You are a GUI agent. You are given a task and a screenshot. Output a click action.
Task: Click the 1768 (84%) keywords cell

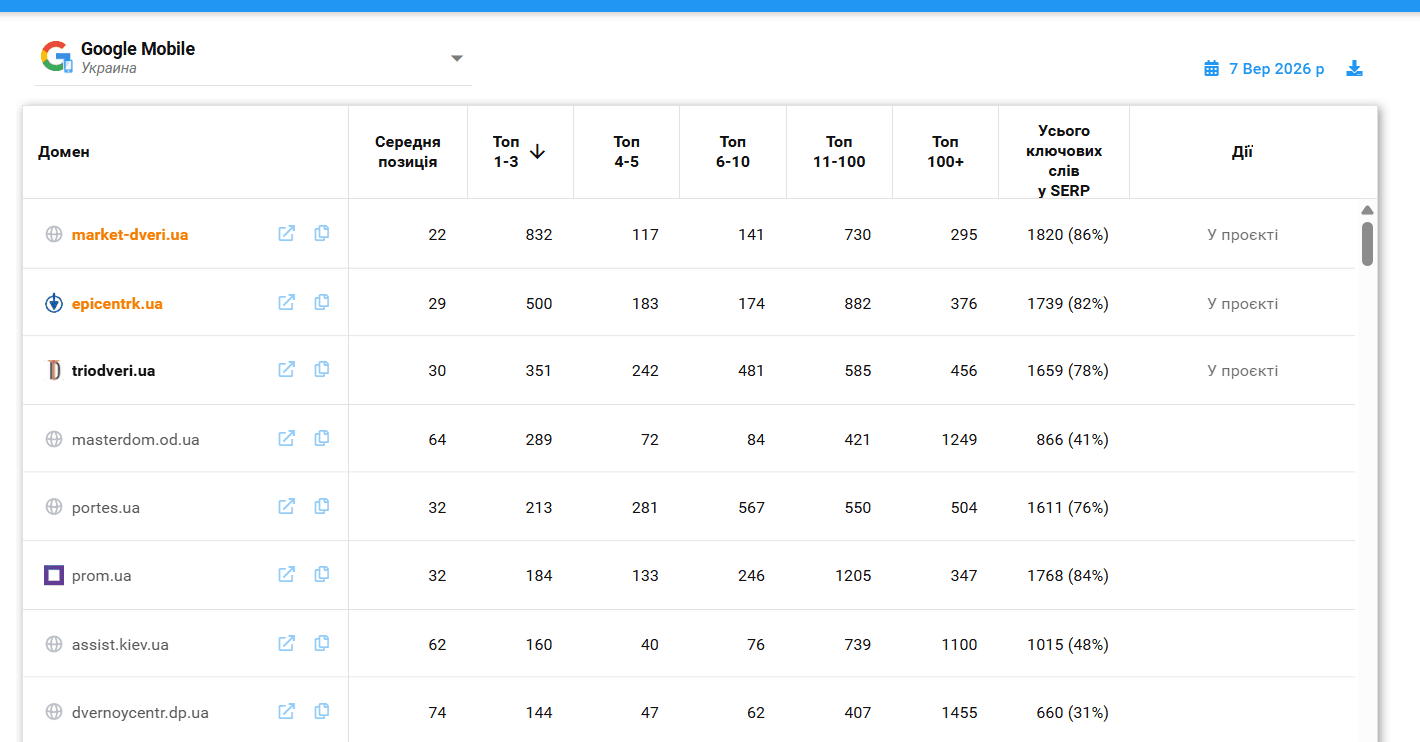pos(1068,576)
